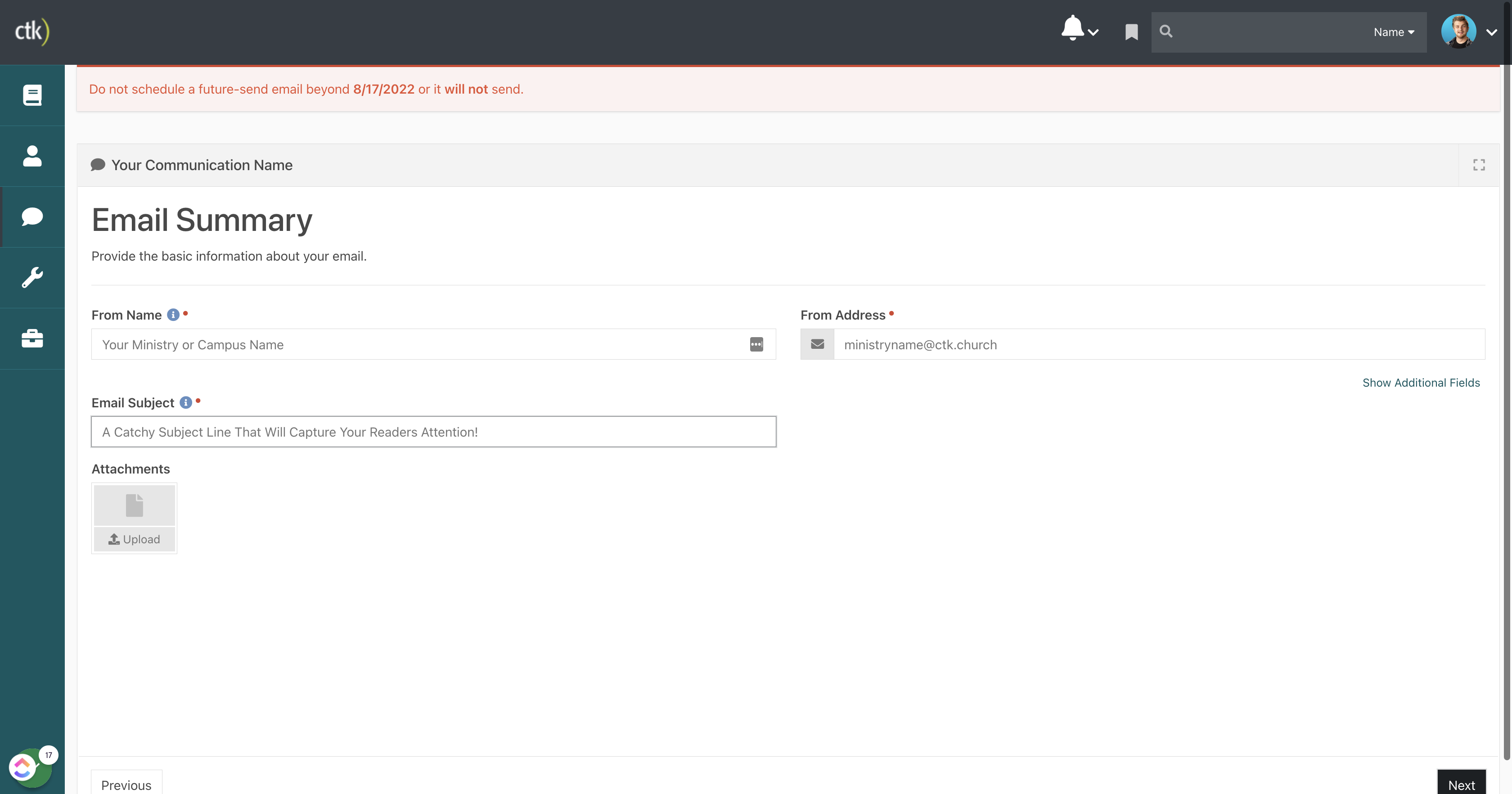The height and width of the screenshot is (794, 1512).
Task: Click the user profile avatar
Action: (x=1458, y=32)
